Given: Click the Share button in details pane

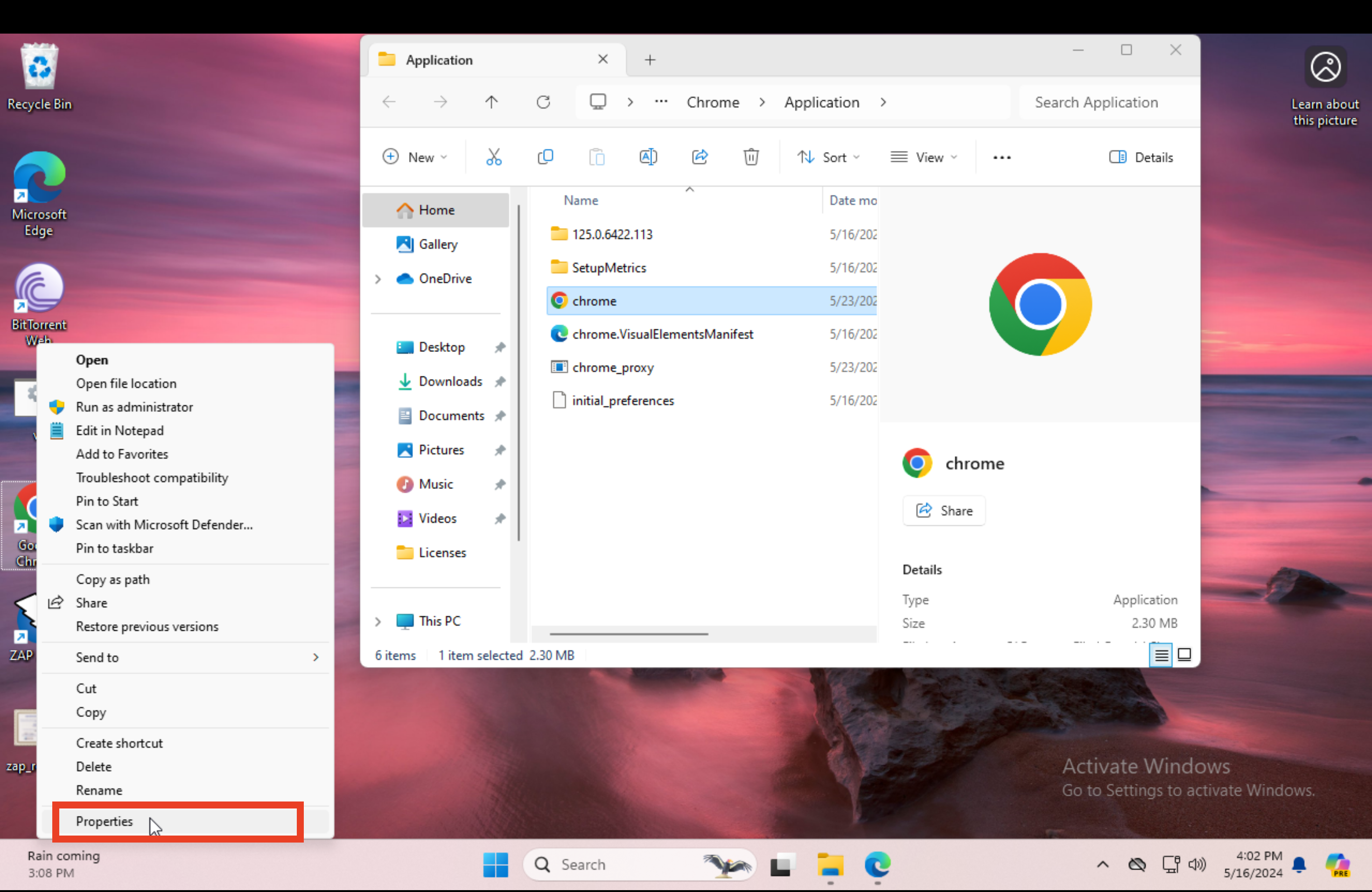Looking at the screenshot, I should (944, 510).
